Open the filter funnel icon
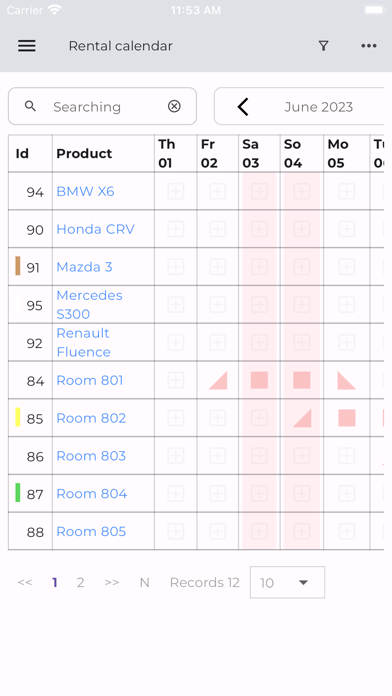Image resolution: width=392 pixels, height=696 pixels. tap(324, 46)
